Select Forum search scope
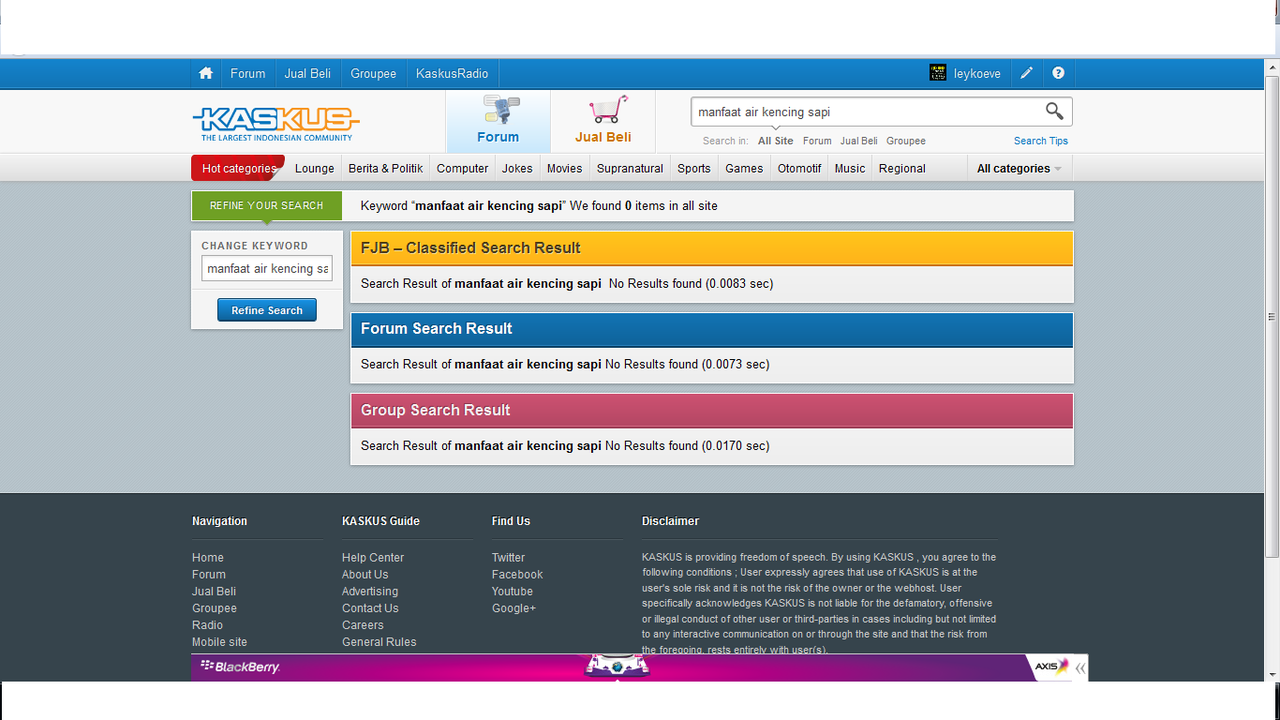This screenshot has height=720, width=1280. pyautogui.click(x=817, y=141)
